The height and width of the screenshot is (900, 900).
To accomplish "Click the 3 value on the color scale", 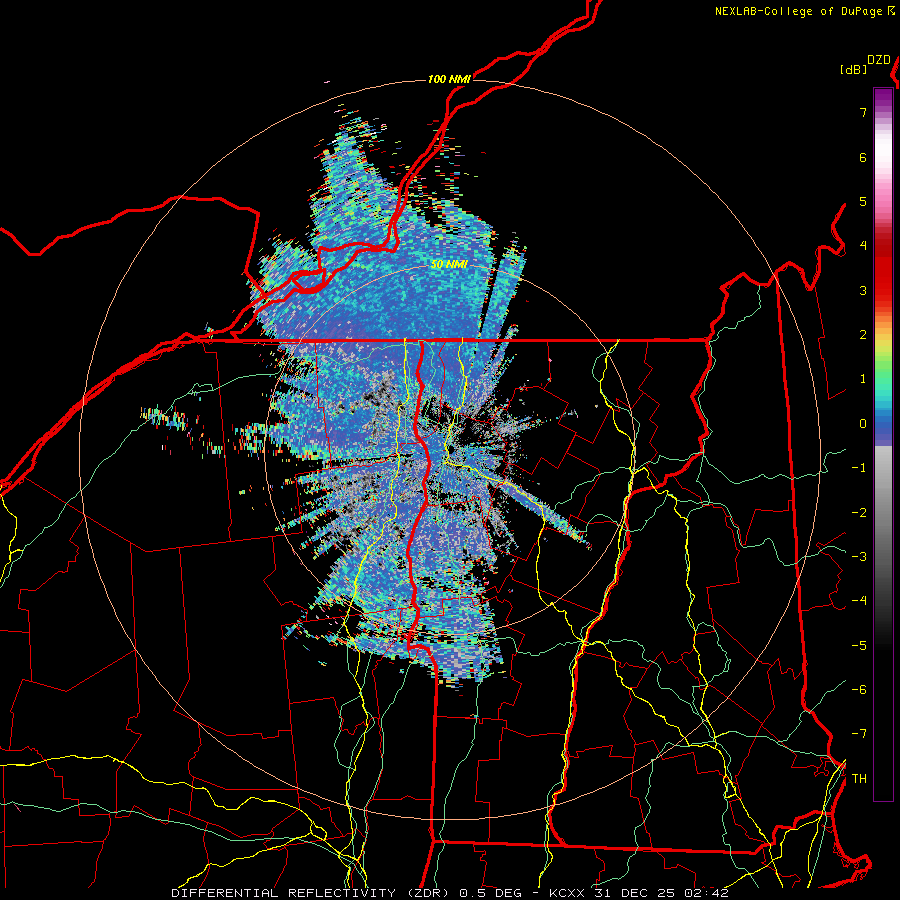I will point(863,290).
